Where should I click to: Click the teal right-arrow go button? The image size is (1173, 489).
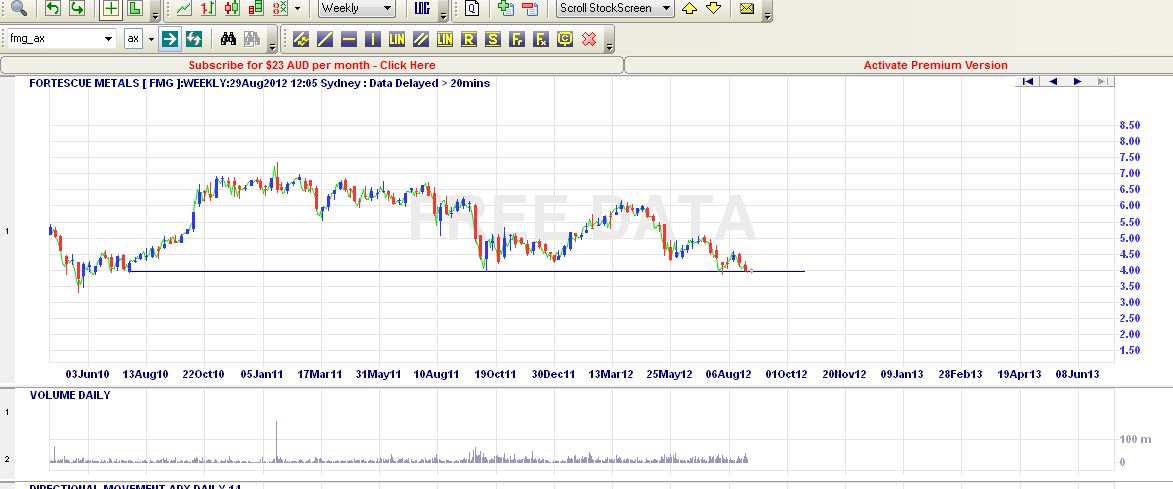click(170, 39)
